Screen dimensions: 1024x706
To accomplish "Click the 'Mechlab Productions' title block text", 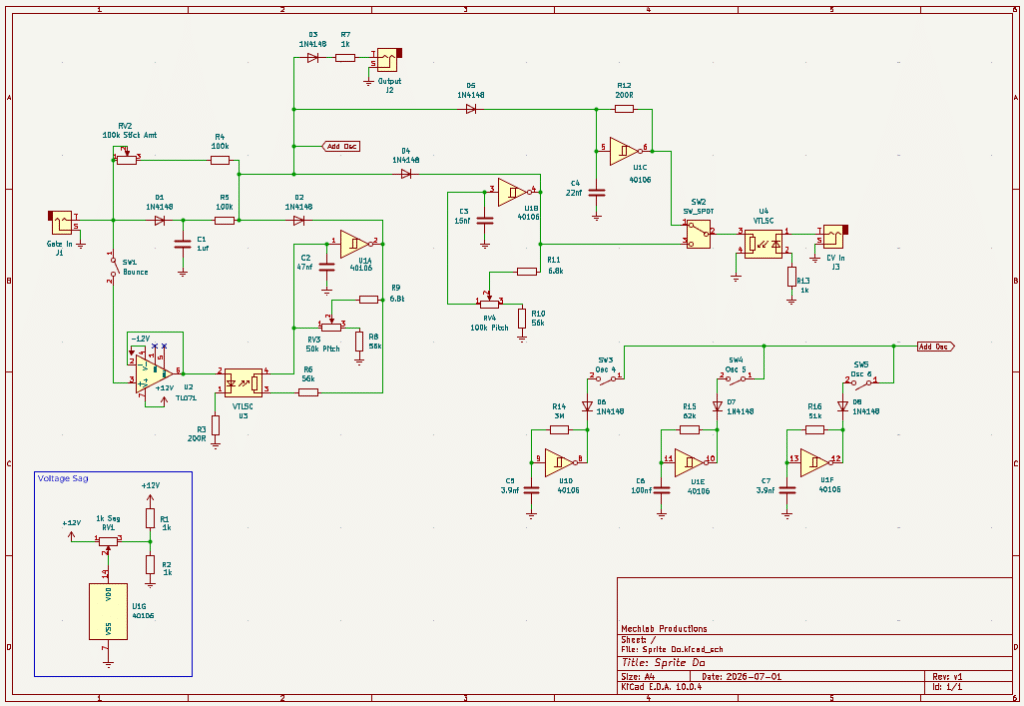I will (x=664, y=628).
